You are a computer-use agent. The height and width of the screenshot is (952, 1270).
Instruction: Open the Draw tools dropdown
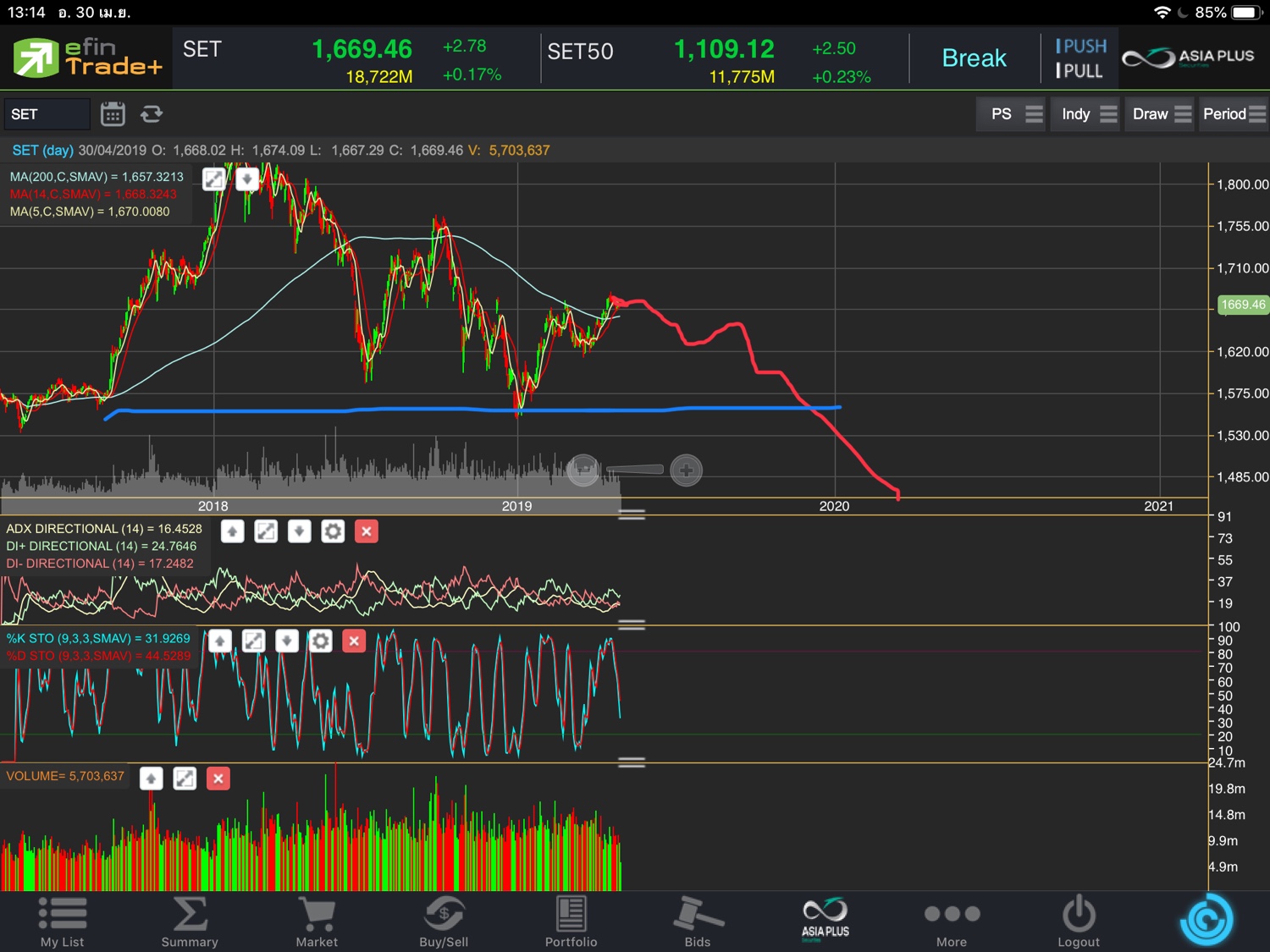[1161, 114]
